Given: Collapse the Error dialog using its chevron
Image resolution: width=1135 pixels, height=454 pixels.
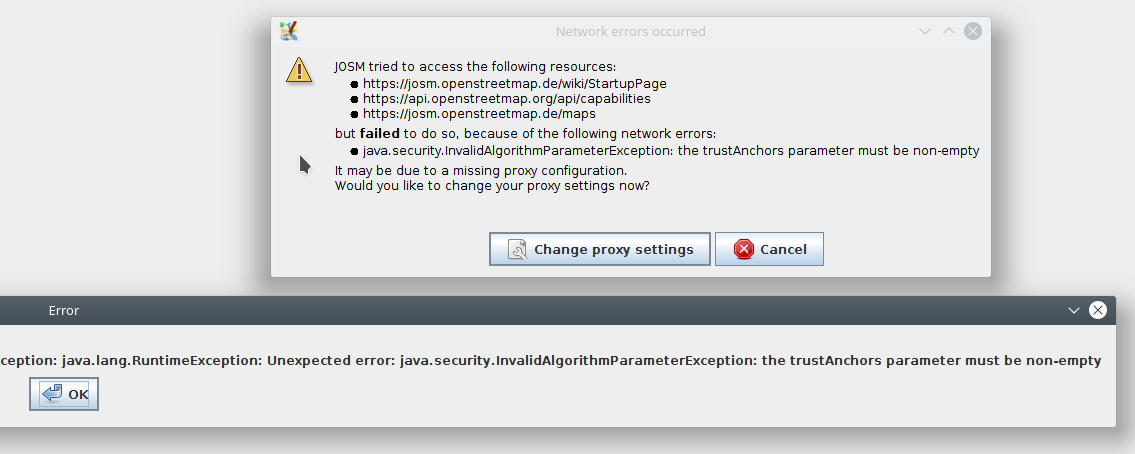Looking at the screenshot, I should [1074, 310].
